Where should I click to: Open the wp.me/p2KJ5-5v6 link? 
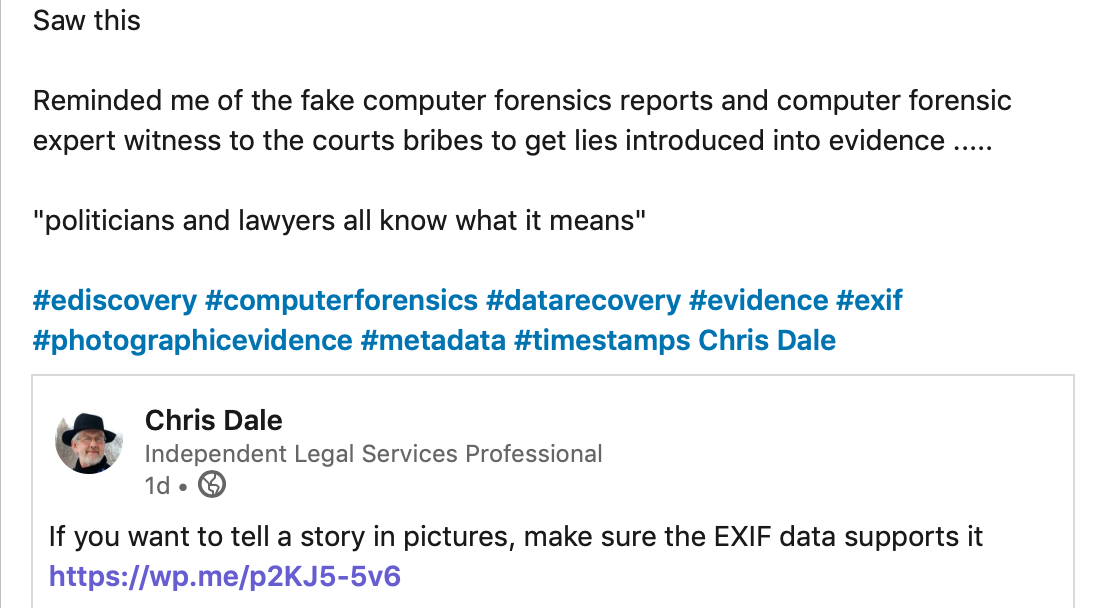point(225,577)
